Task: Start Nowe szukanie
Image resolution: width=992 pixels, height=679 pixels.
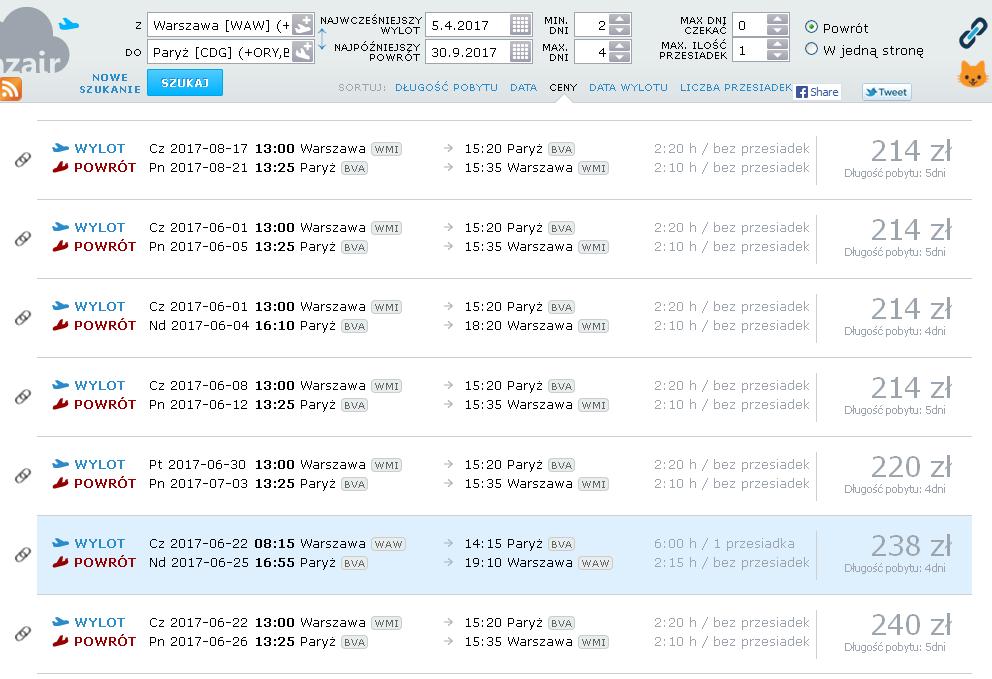Action: [110, 83]
